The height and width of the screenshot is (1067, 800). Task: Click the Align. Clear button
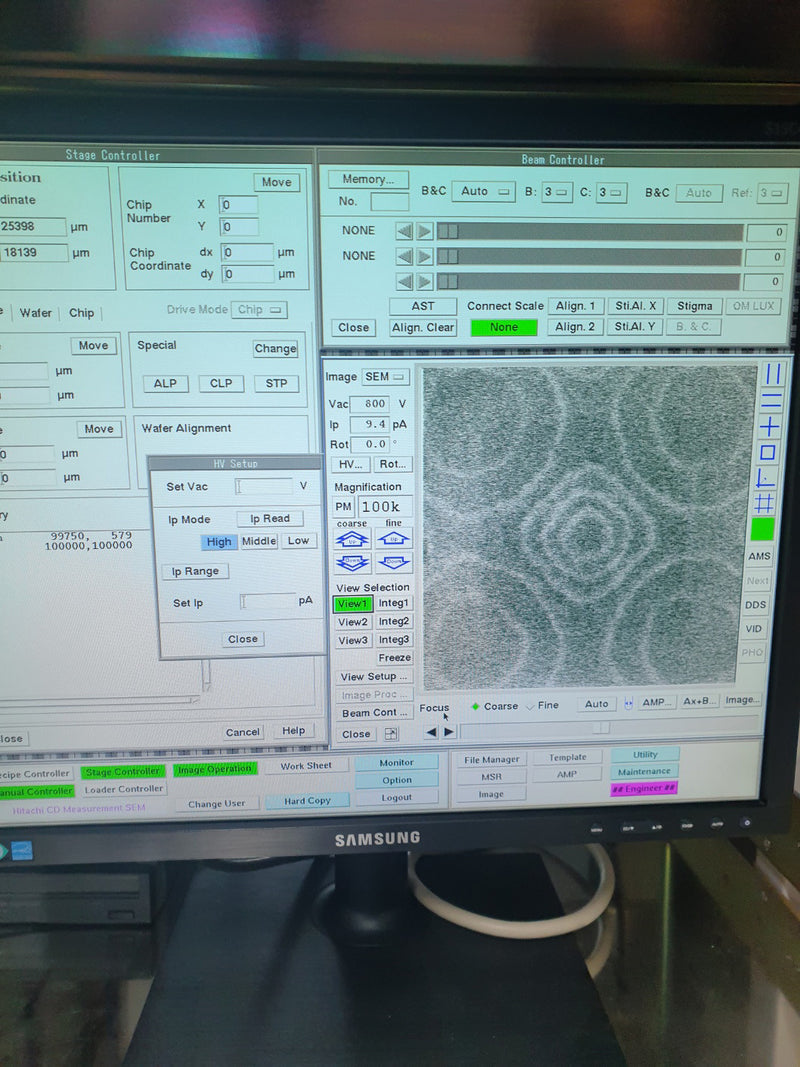[x=422, y=327]
